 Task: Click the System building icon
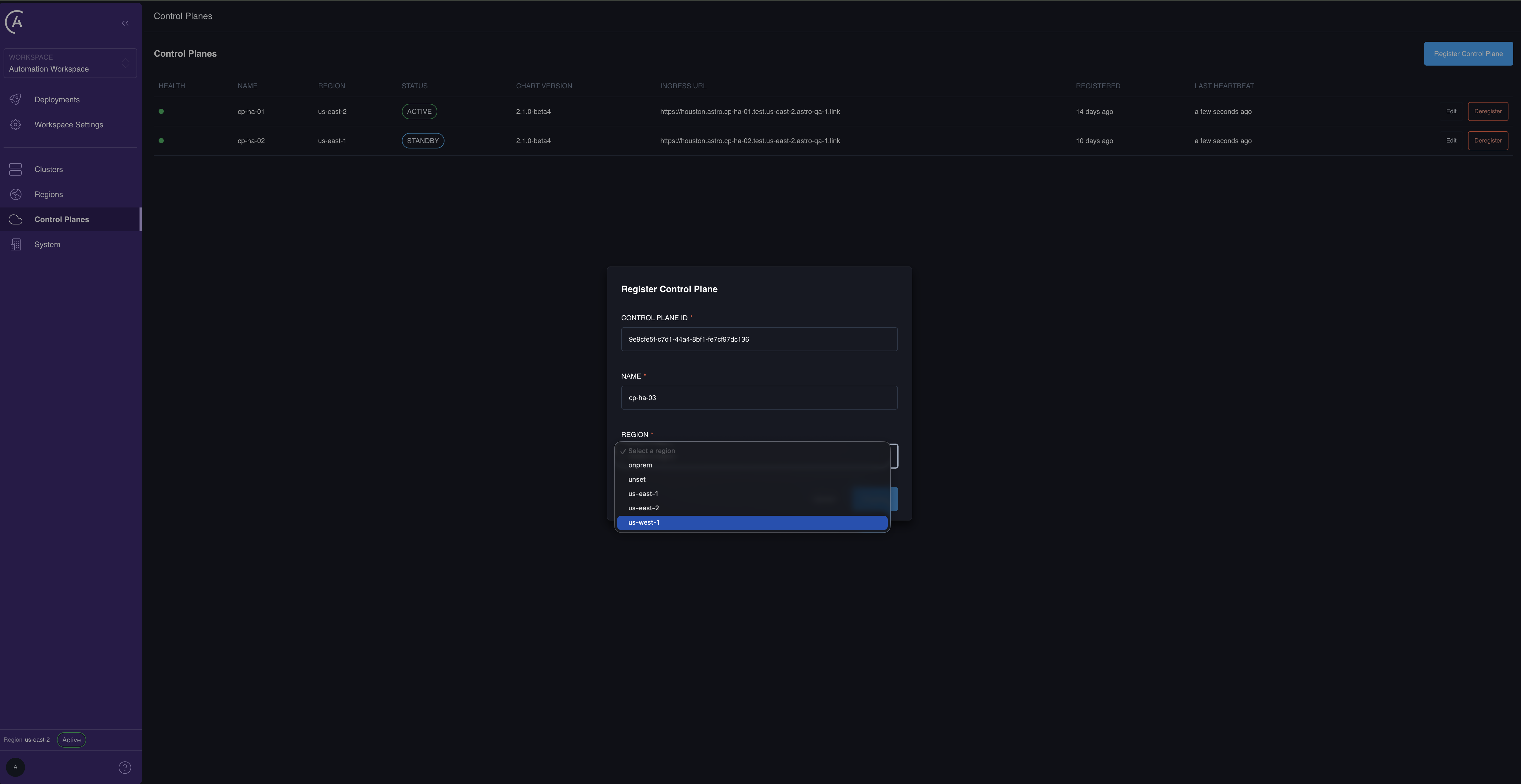tap(16, 244)
